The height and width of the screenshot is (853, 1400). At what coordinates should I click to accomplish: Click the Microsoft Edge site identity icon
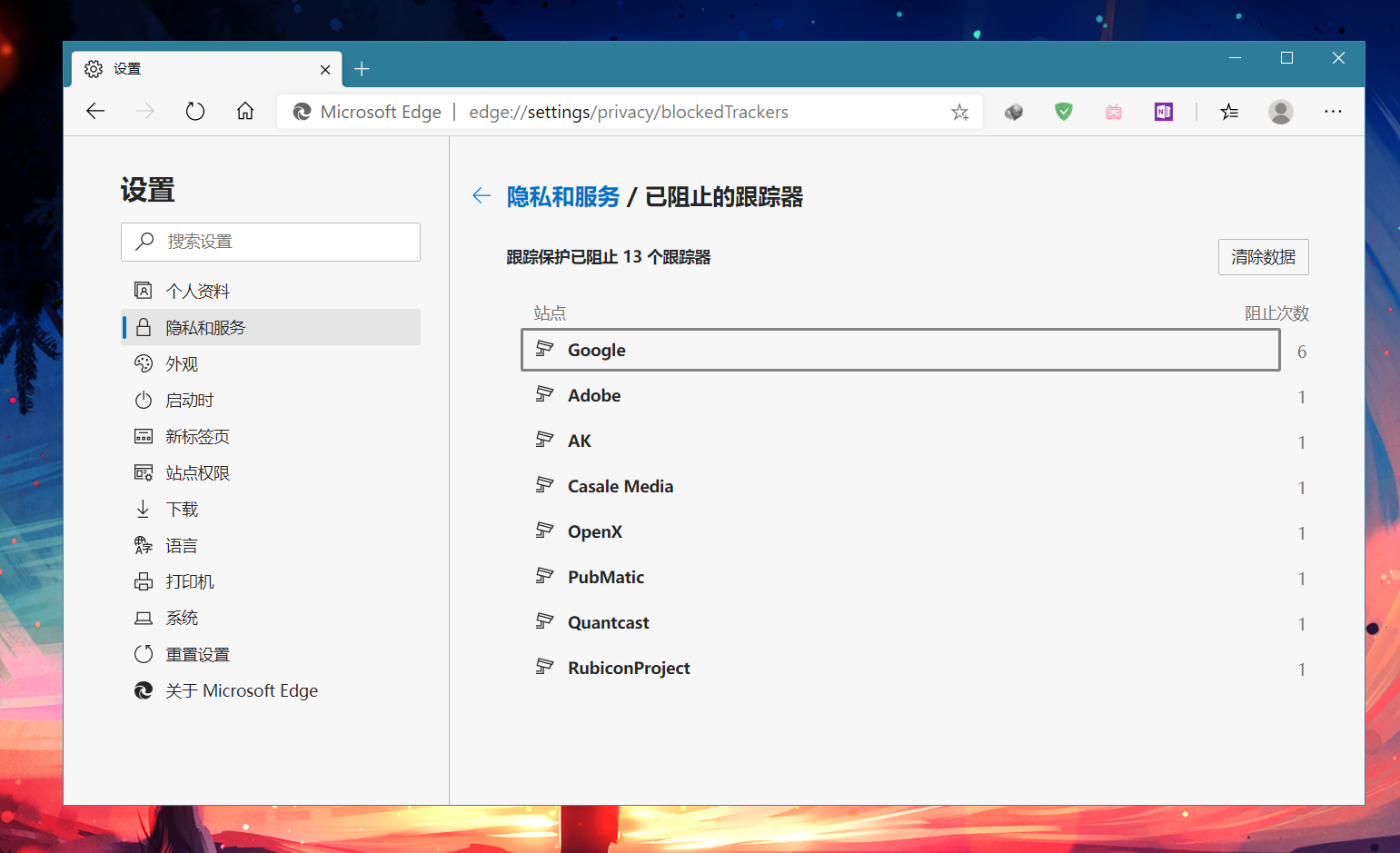(x=302, y=112)
